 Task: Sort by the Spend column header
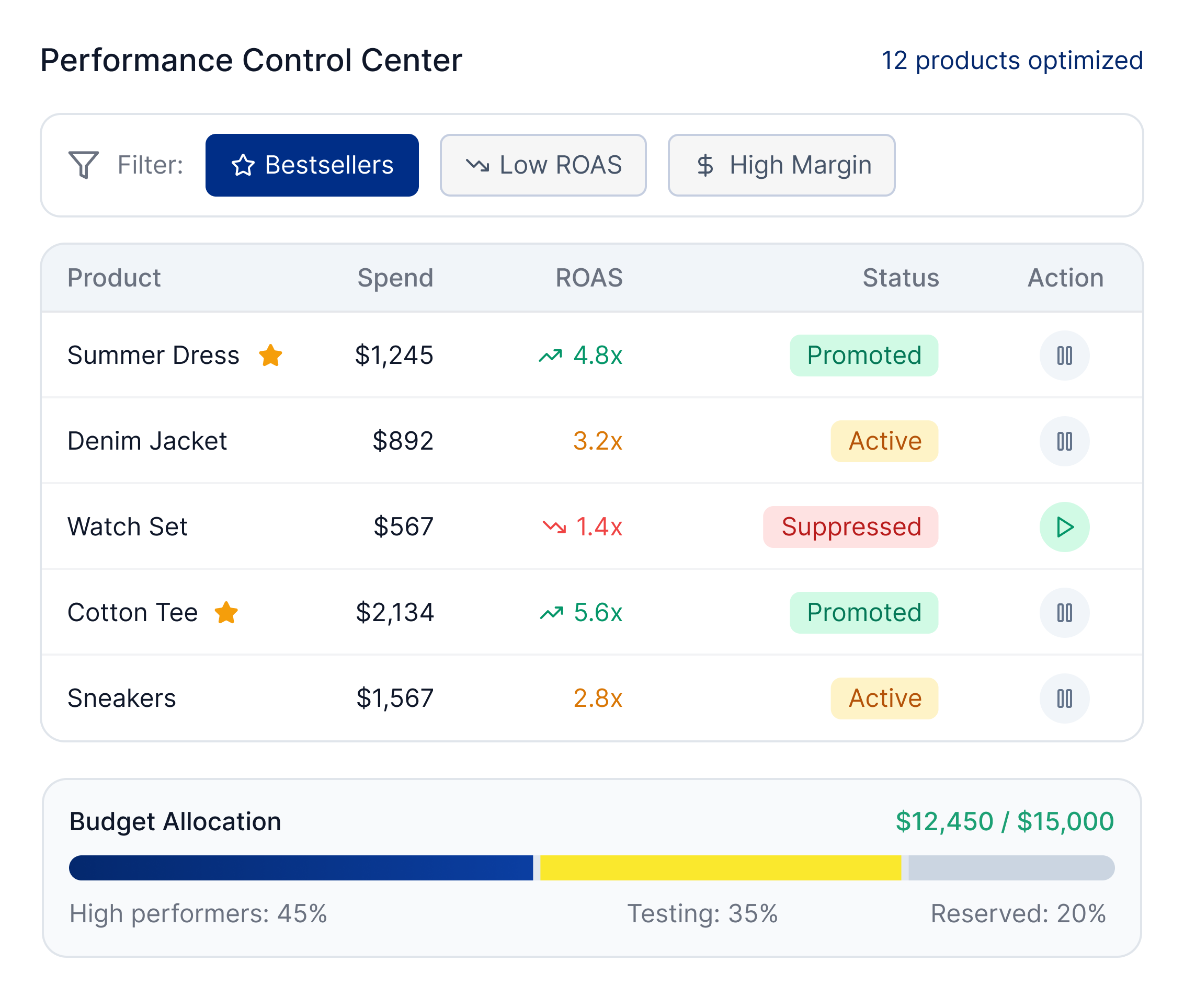click(395, 278)
